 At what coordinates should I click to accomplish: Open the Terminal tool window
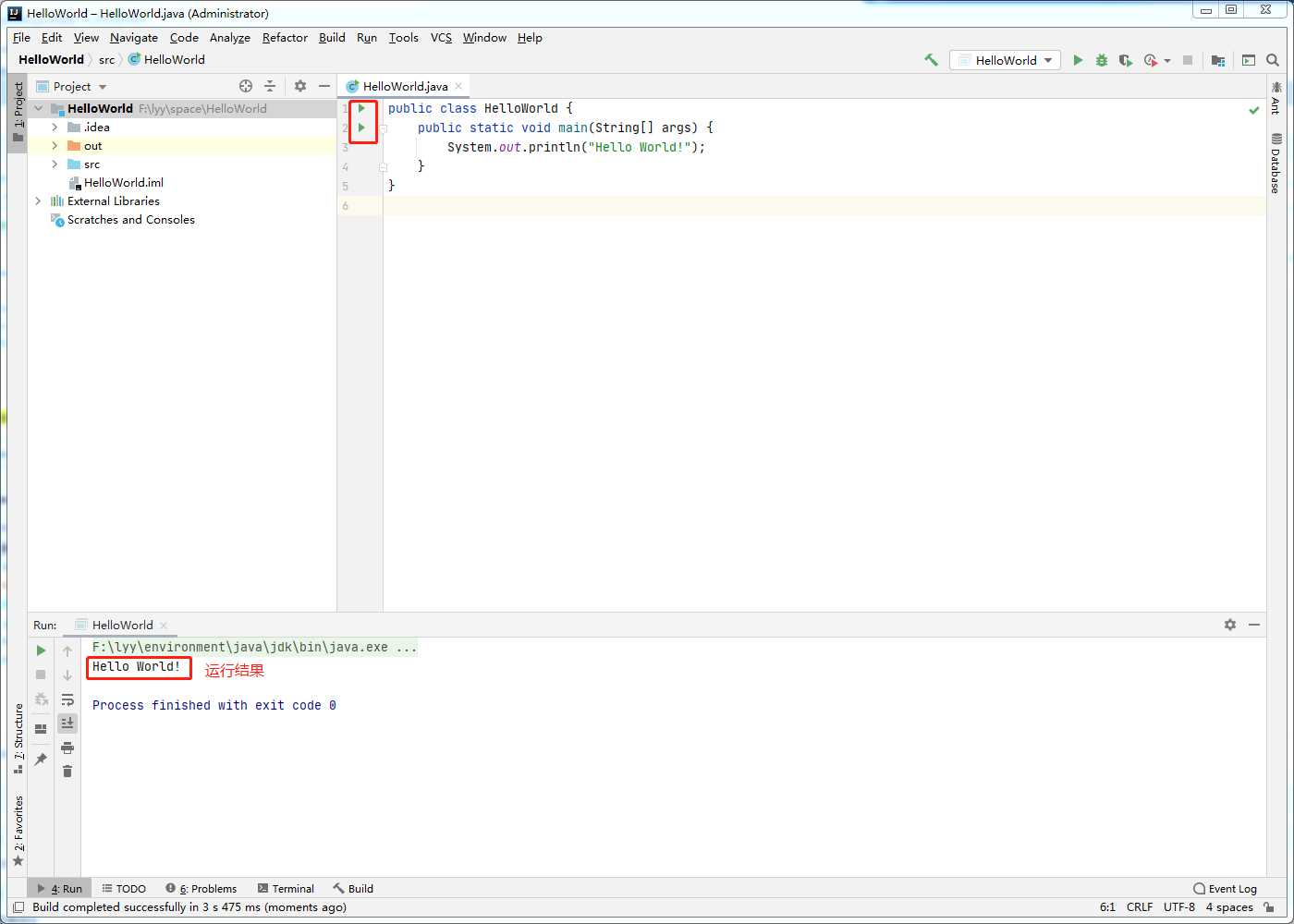point(286,888)
